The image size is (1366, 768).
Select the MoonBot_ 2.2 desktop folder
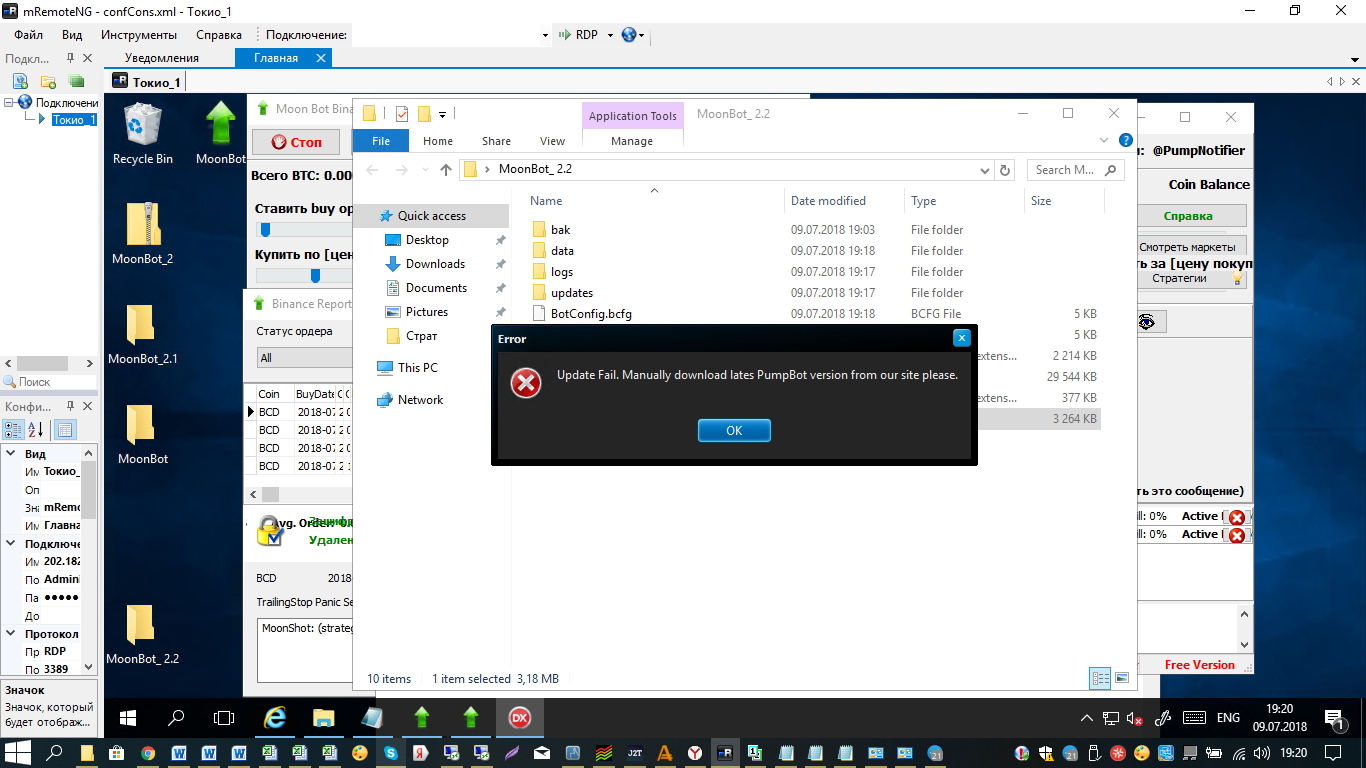coord(143,633)
